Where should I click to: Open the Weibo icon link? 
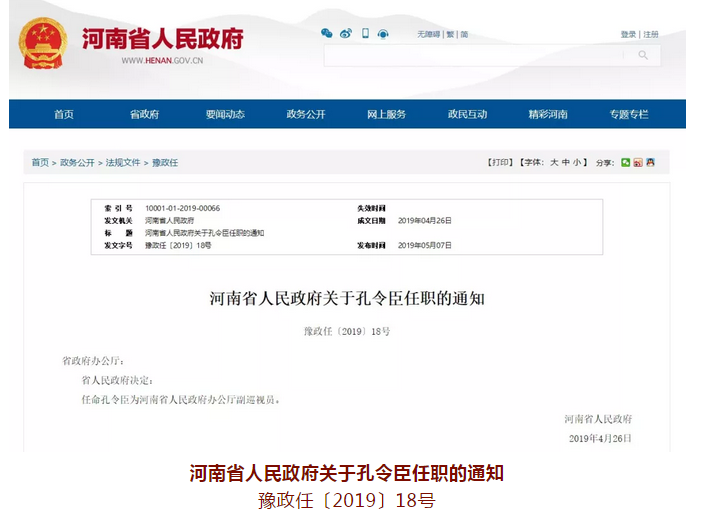pos(346,33)
